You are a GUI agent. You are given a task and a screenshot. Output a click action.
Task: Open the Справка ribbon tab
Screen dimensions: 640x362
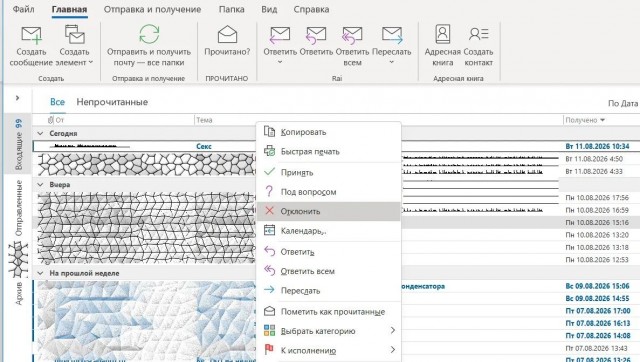(x=311, y=9)
